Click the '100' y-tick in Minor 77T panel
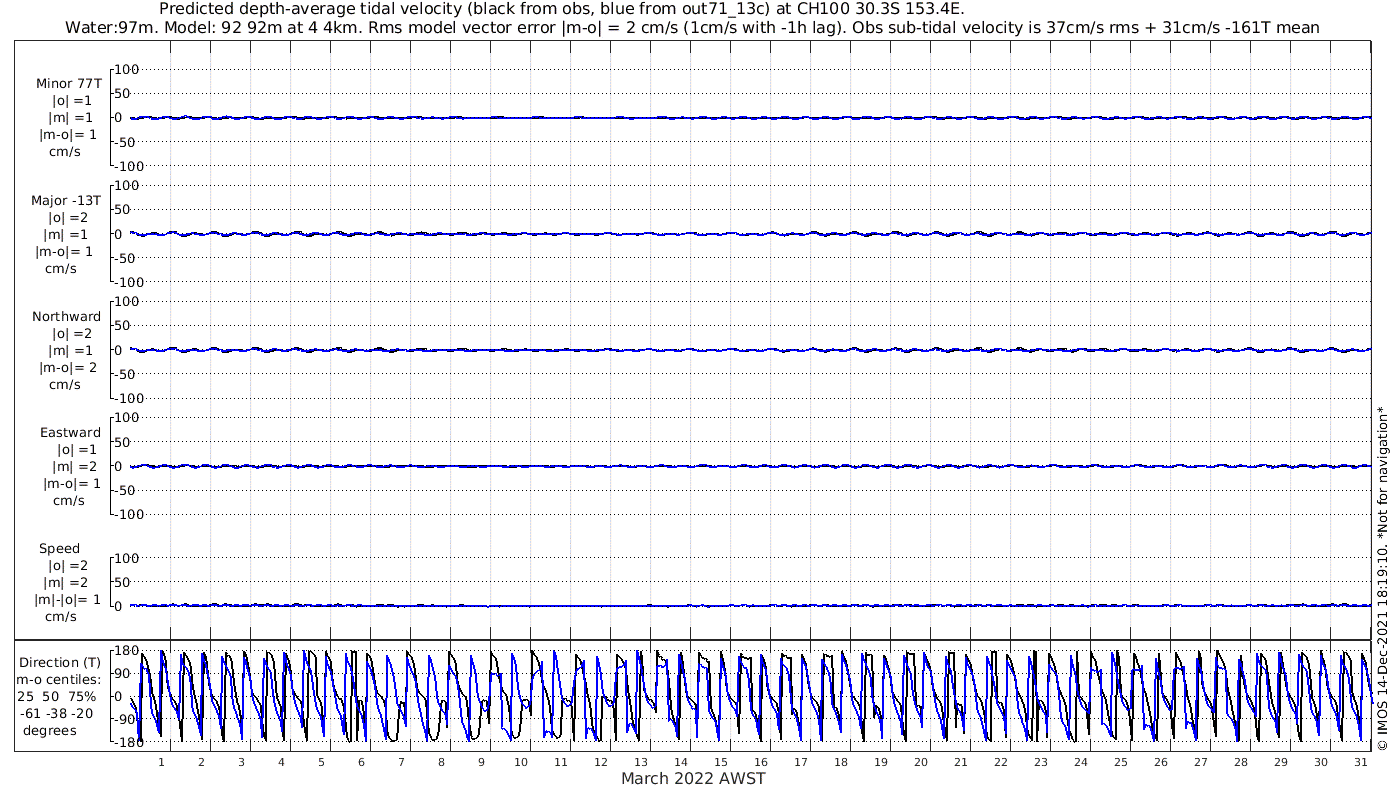The image size is (1400, 800). tap(127, 69)
